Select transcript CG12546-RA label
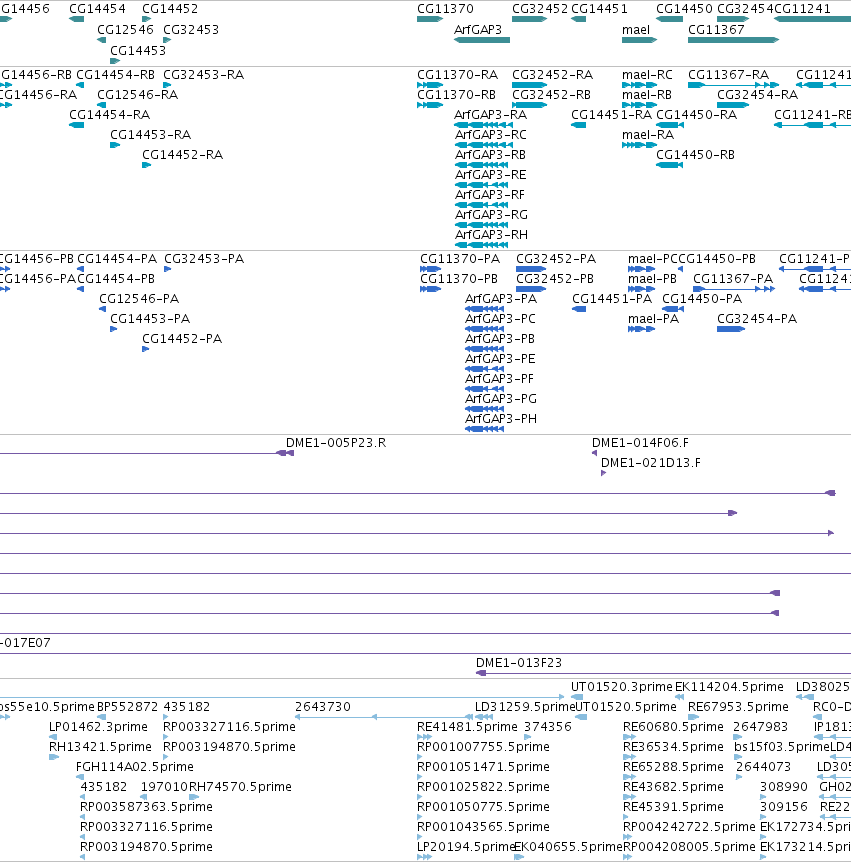Image resolution: width=851 pixels, height=862 pixels. point(137,95)
